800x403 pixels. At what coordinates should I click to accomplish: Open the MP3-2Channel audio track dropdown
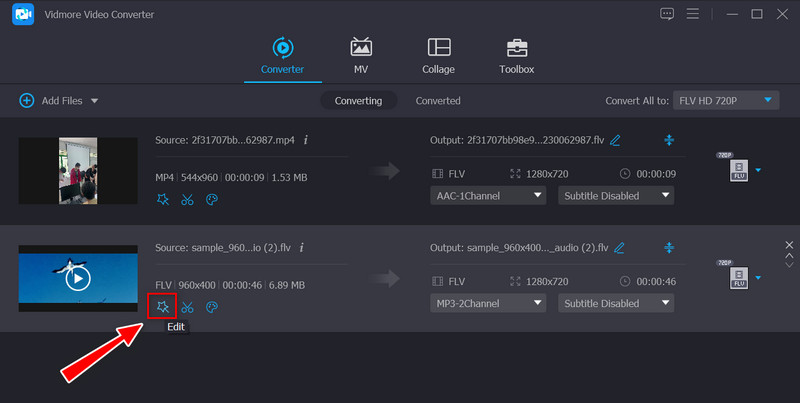tap(487, 303)
